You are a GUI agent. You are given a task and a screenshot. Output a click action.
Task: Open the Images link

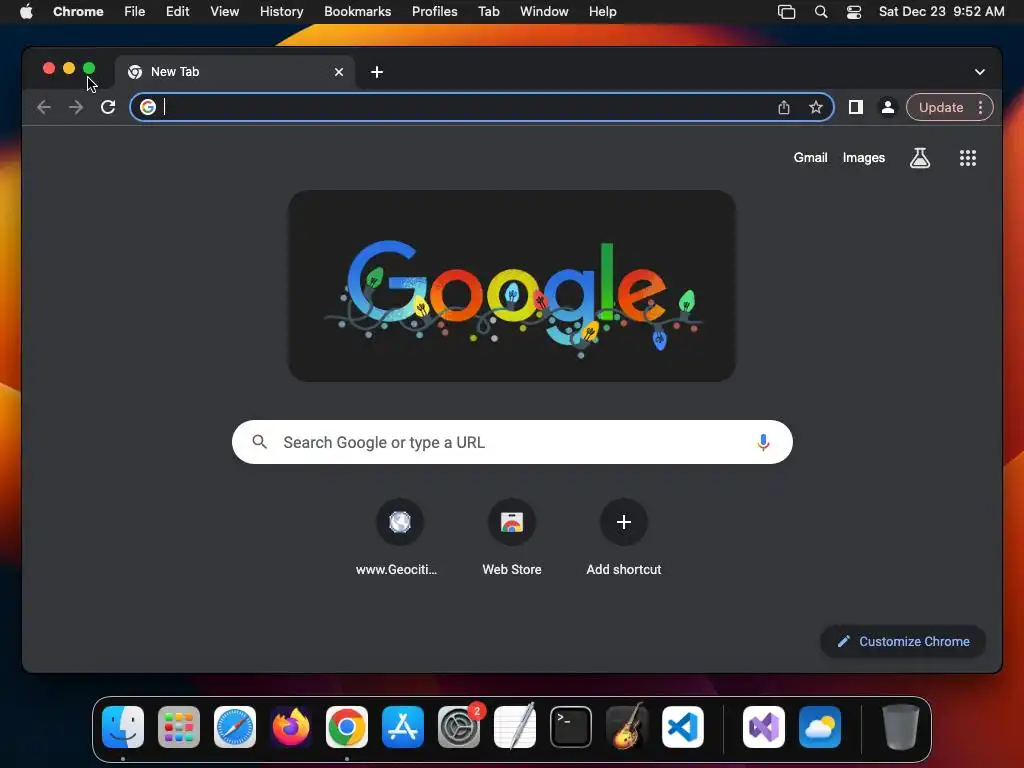863,157
